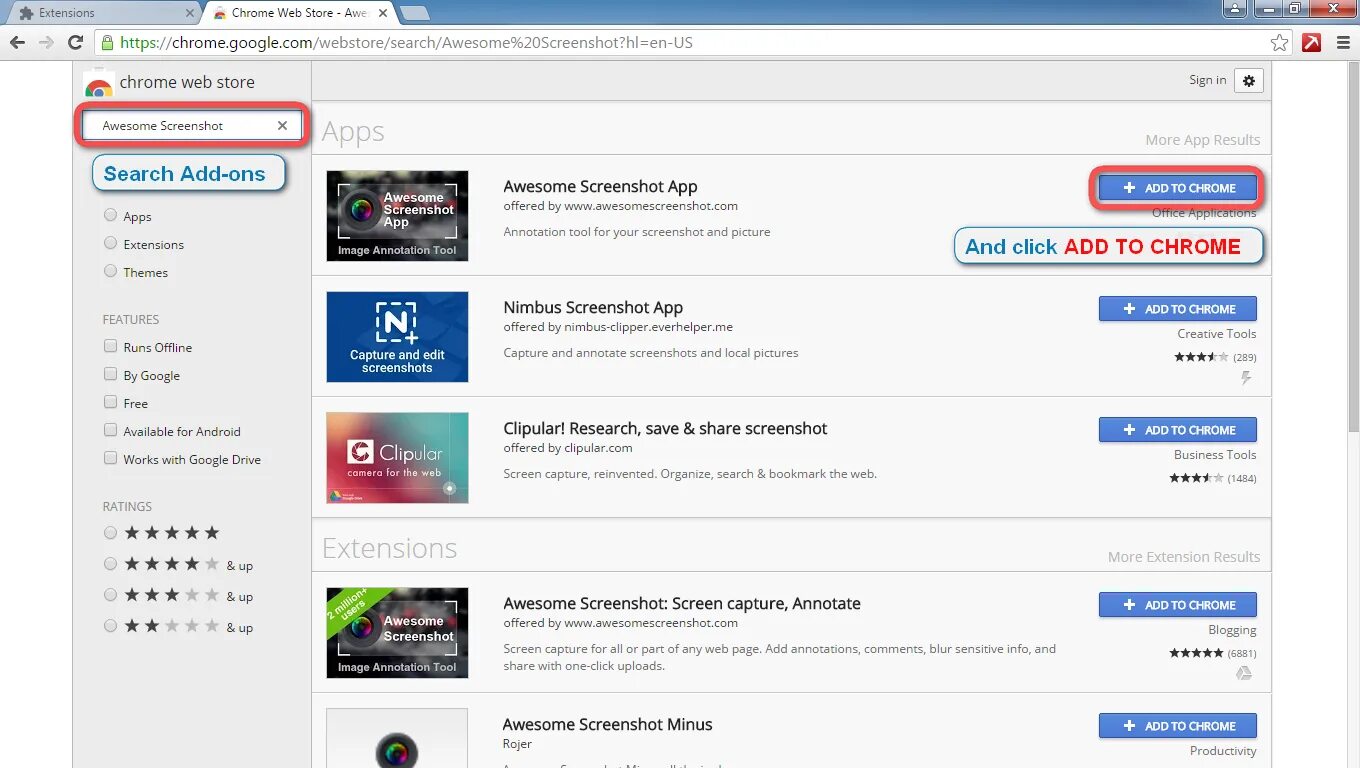Click the green padlock security icon
The image size is (1360, 768).
coord(107,43)
